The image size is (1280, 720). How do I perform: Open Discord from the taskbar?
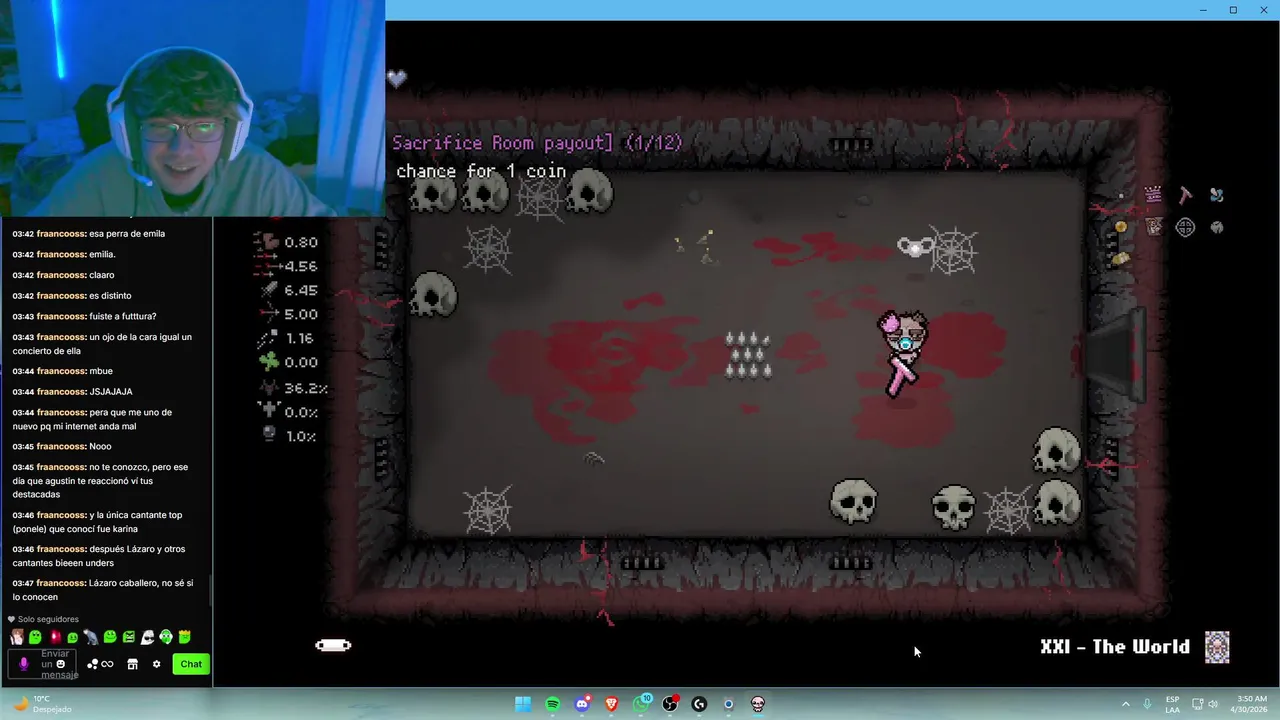(582, 704)
